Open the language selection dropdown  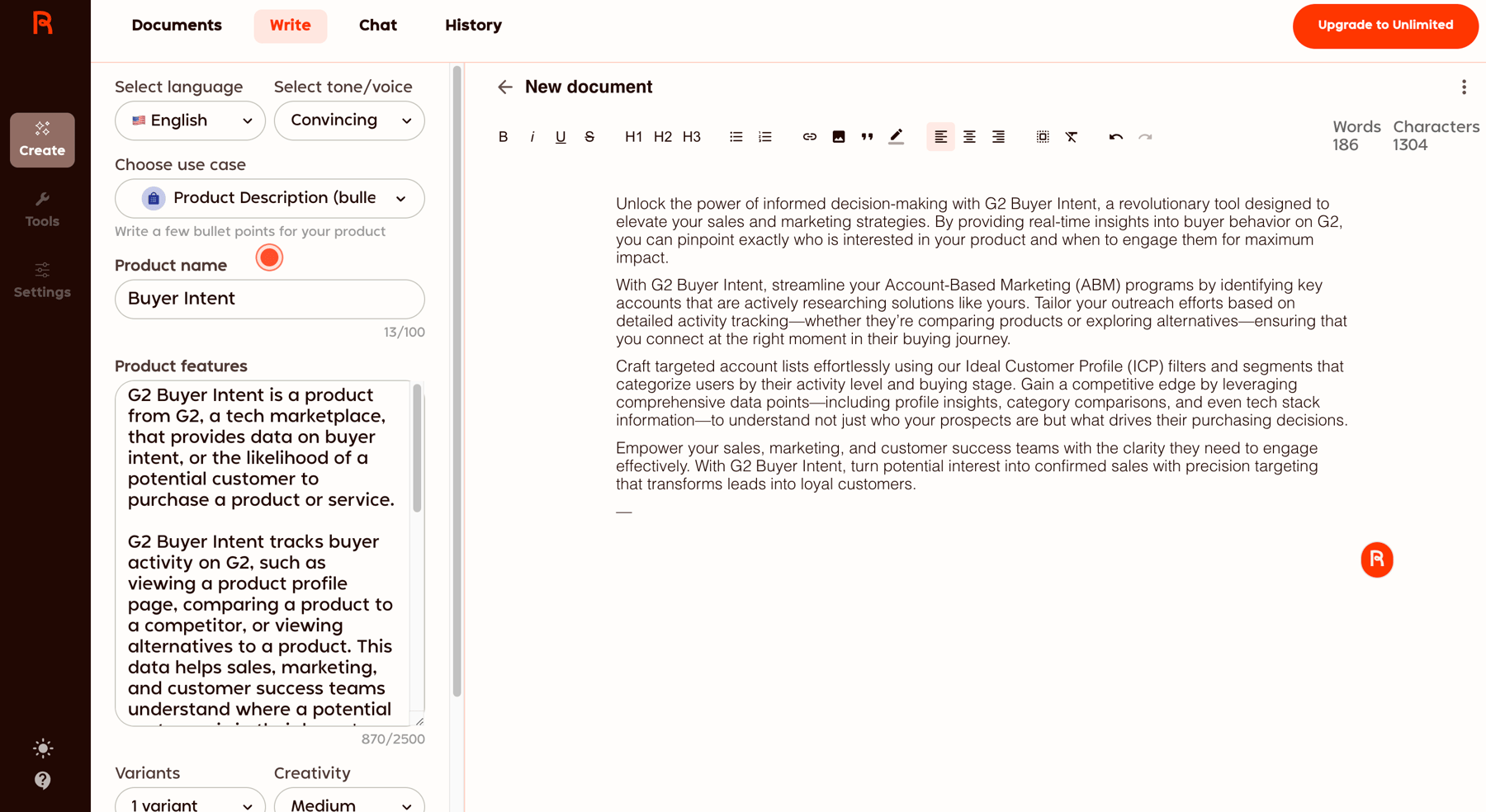pyautogui.click(x=189, y=120)
